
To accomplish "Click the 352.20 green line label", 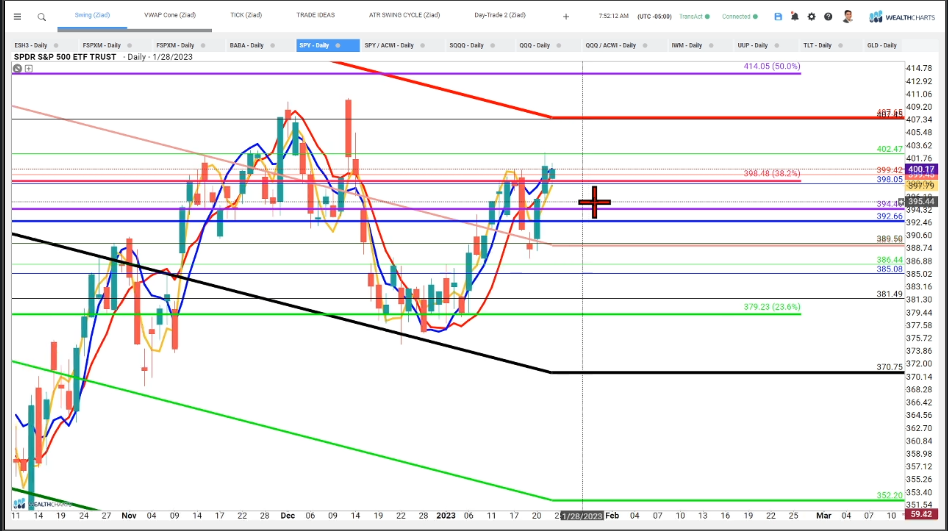I will click(x=889, y=495).
